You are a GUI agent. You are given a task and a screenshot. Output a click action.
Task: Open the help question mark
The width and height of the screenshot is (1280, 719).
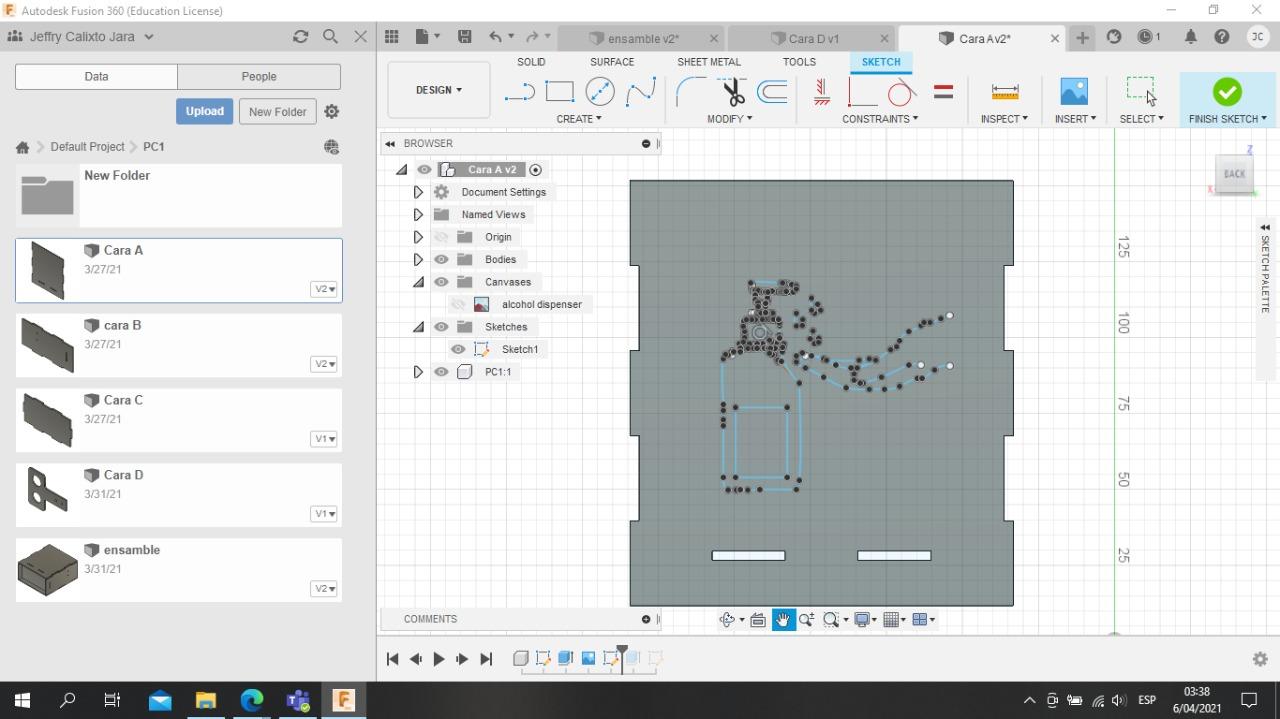[x=1221, y=37]
